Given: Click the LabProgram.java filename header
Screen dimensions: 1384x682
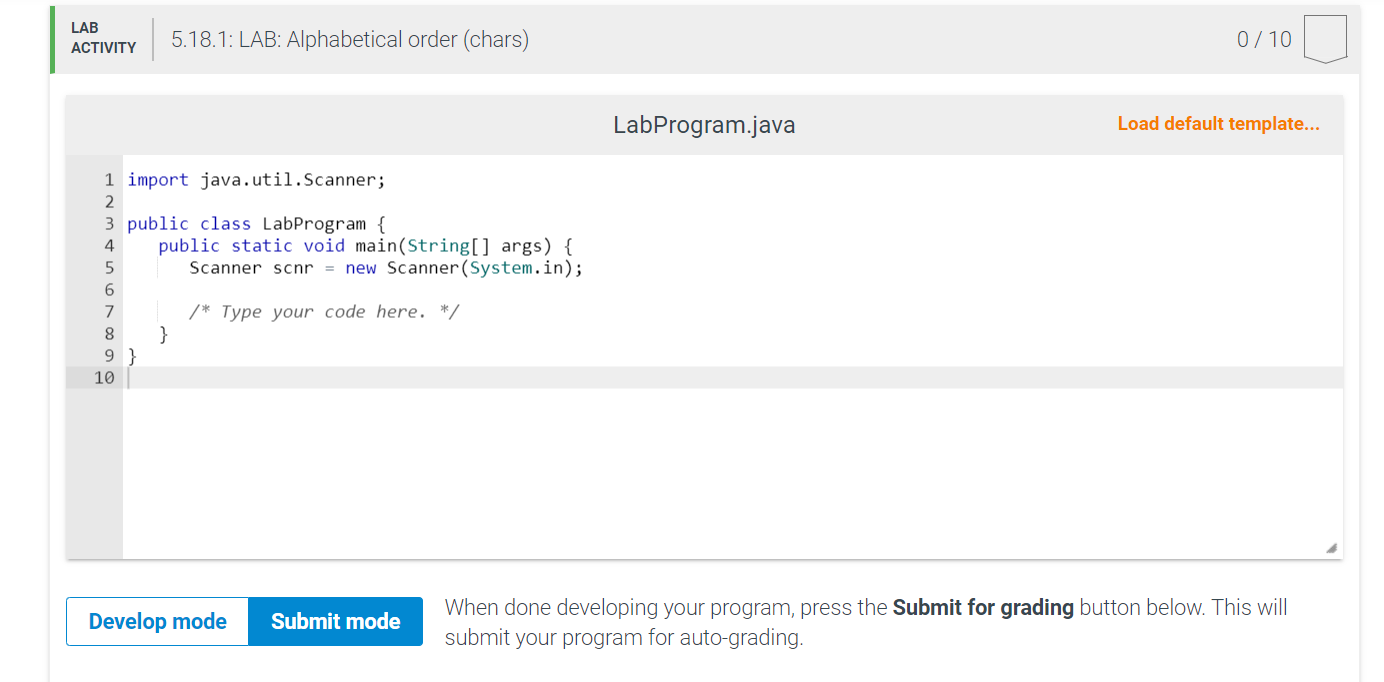Looking at the screenshot, I should 704,124.
